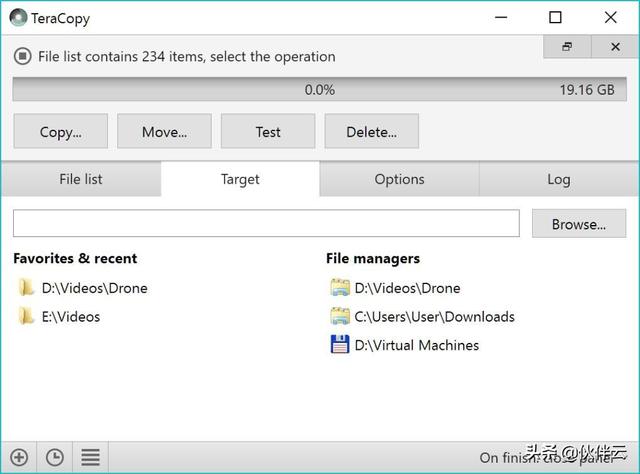Show the Log tab
Viewport: 640px width, 474px height.
558,180
